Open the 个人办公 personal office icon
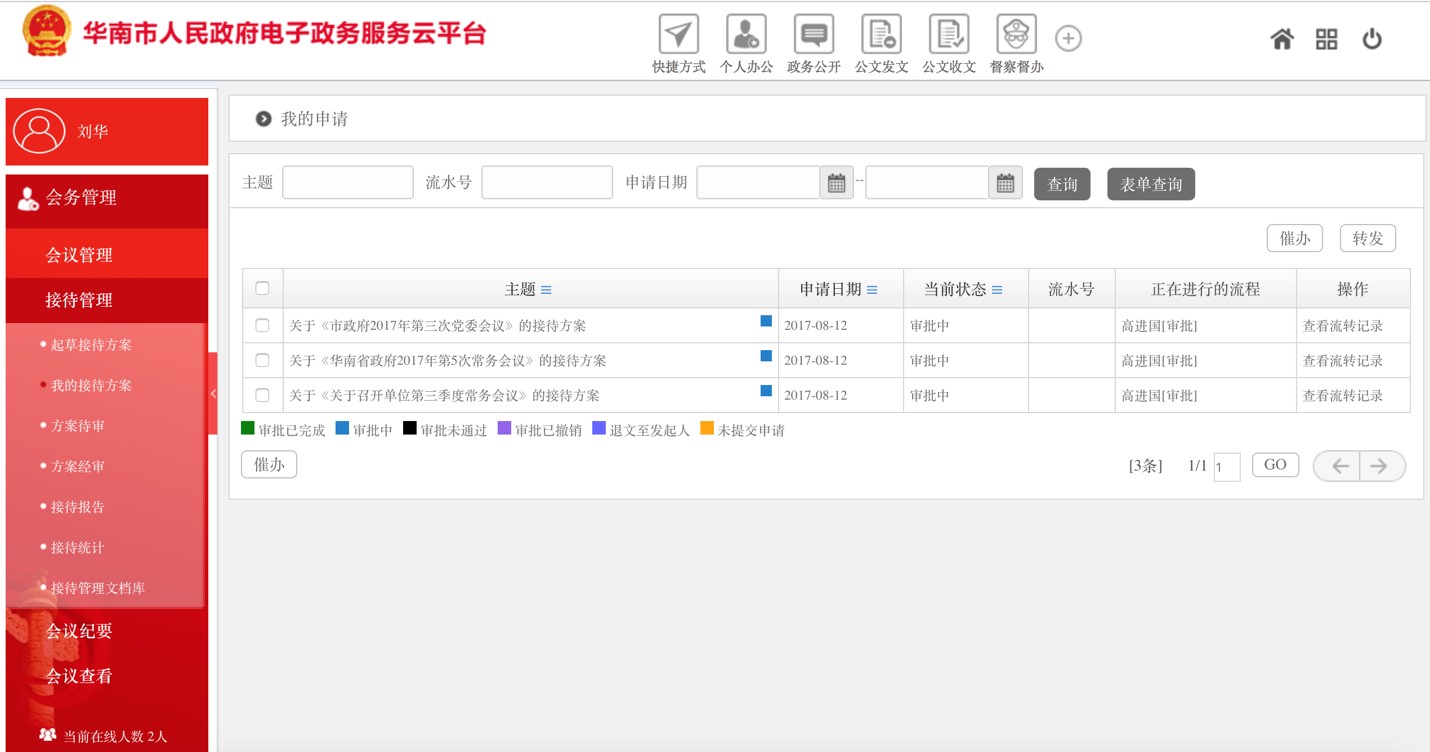This screenshot has width=1430, height=752. [x=746, y=36]
